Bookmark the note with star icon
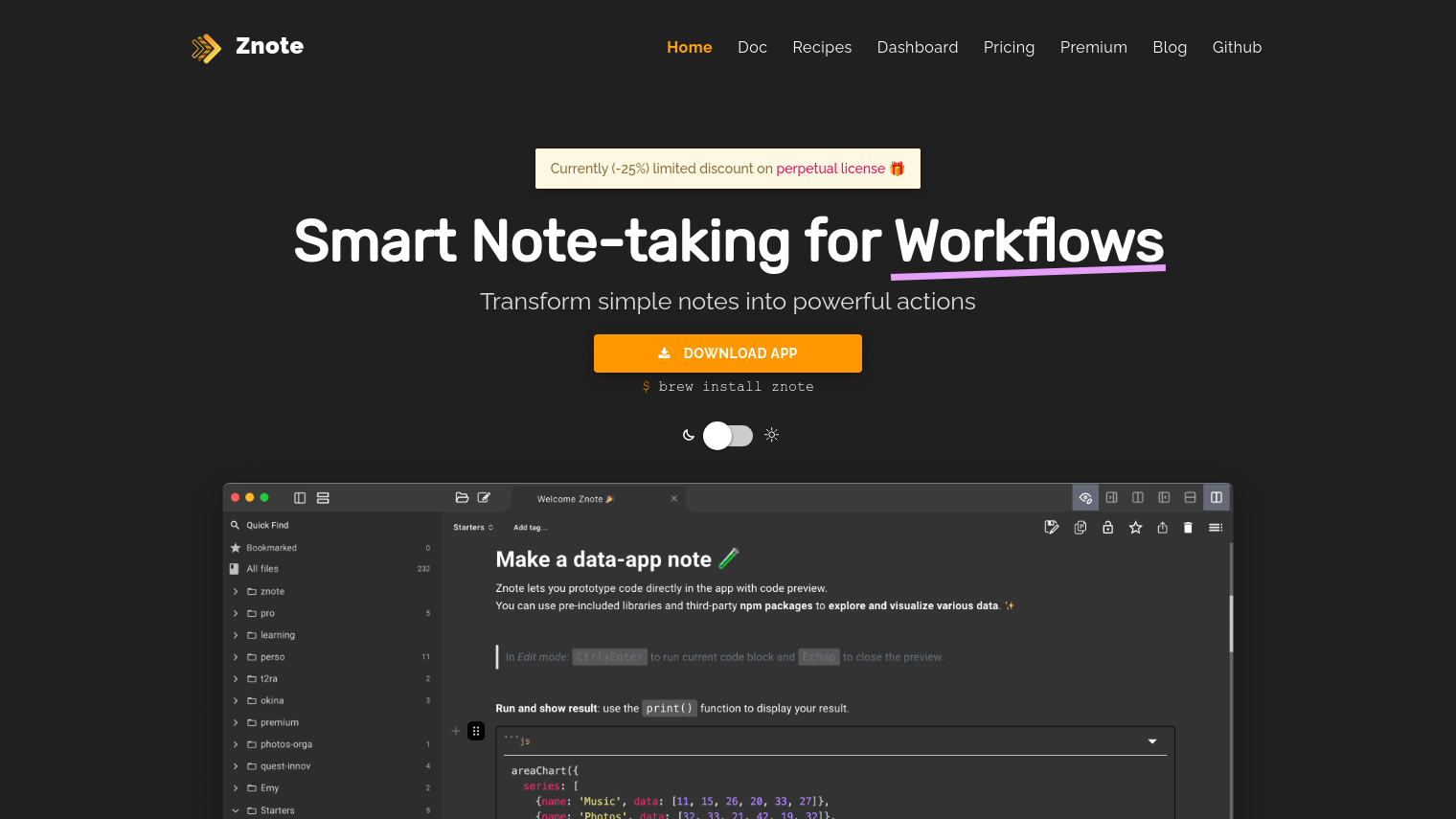 pyautogui.click(x=1135, y=528)
